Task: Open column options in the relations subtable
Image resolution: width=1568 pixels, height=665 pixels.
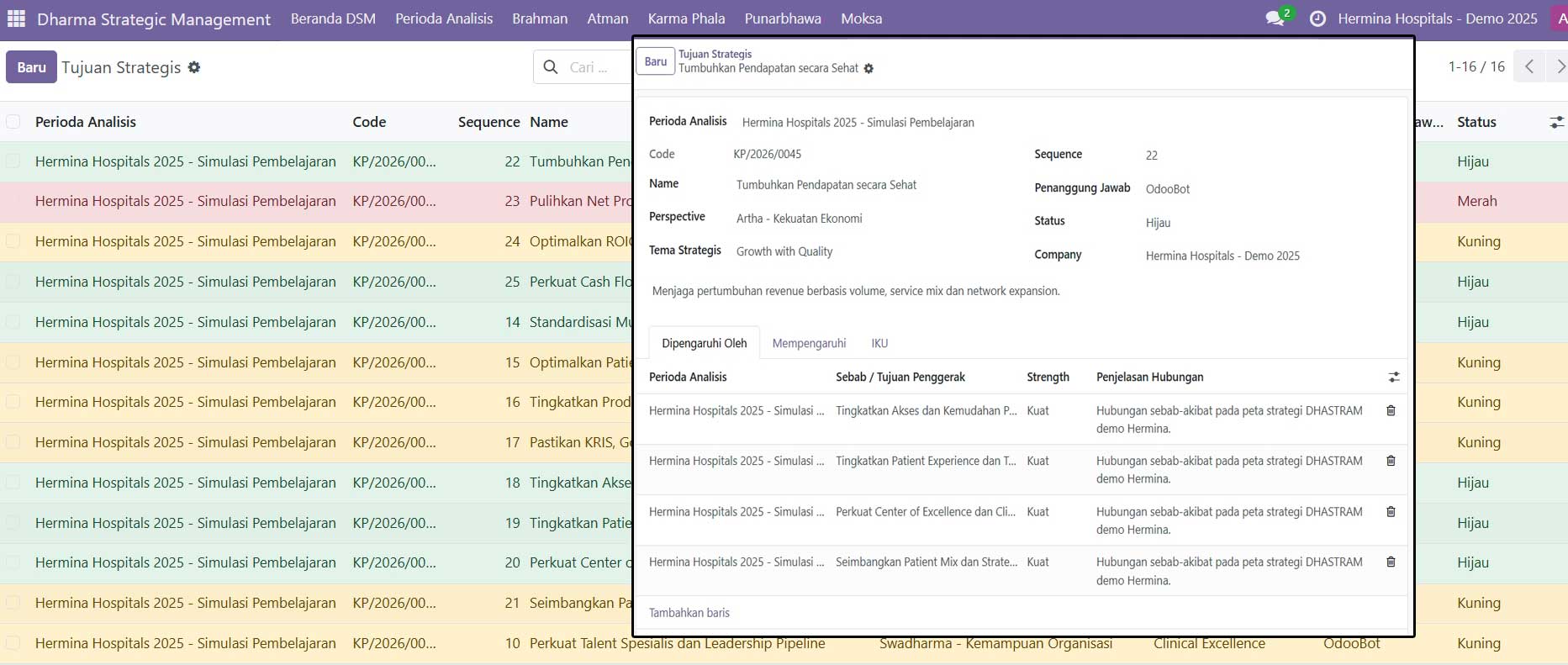Action: (1393, 377)
